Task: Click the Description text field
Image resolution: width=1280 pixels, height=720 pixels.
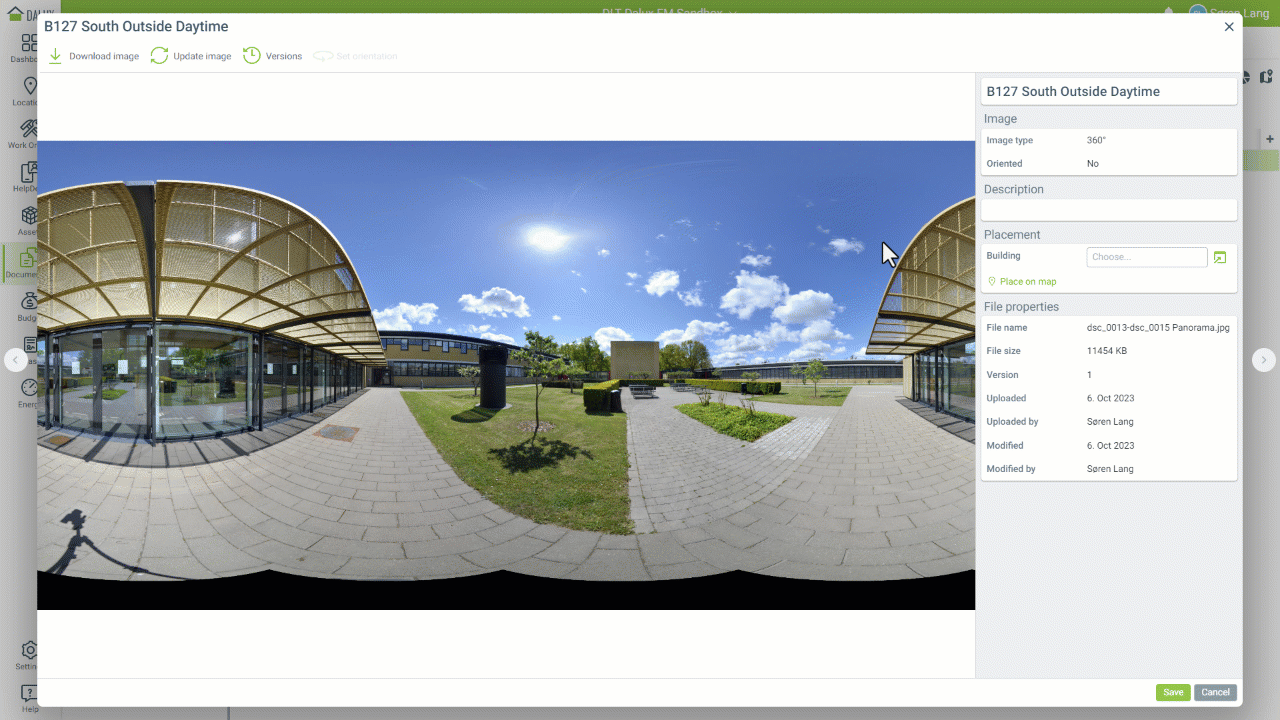Action: pyautogui.click(x=1108, y=210)
